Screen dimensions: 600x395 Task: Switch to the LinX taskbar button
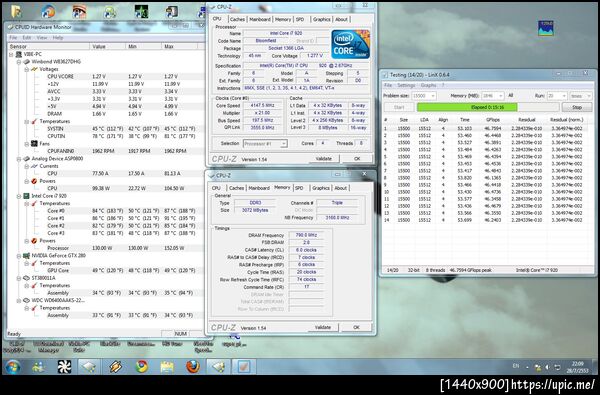(244, 367)
